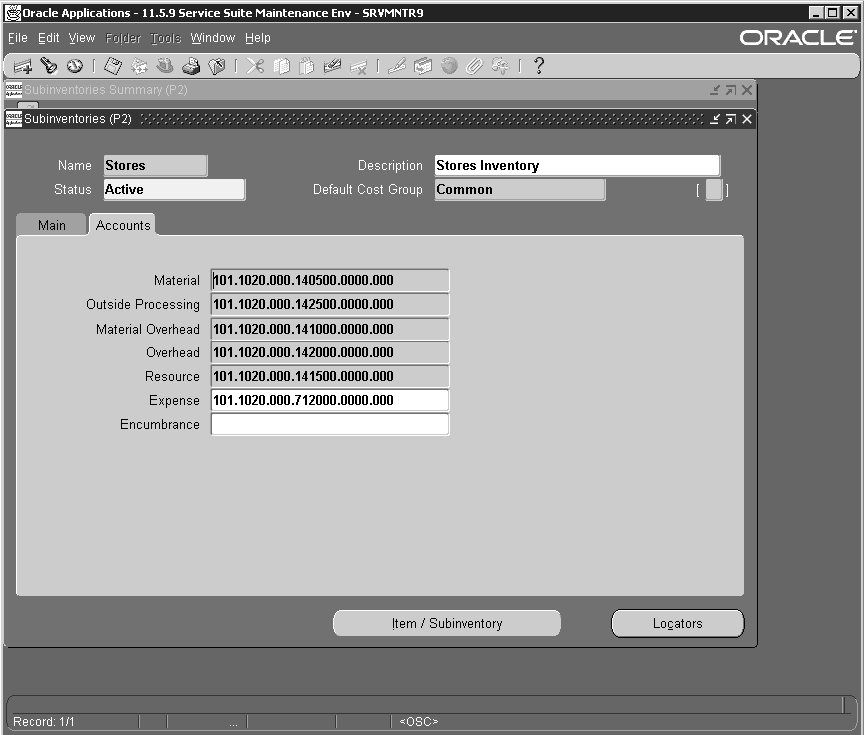Click the Clear Record eraser icon
Image resolution: width=864 pixels, height=735 pixels.
click(x=332, y=66)
